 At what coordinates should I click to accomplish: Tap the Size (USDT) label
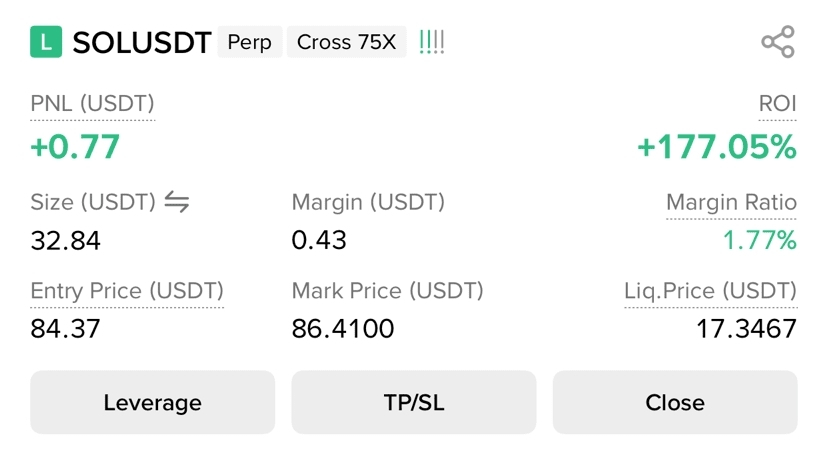coord(93,202)
